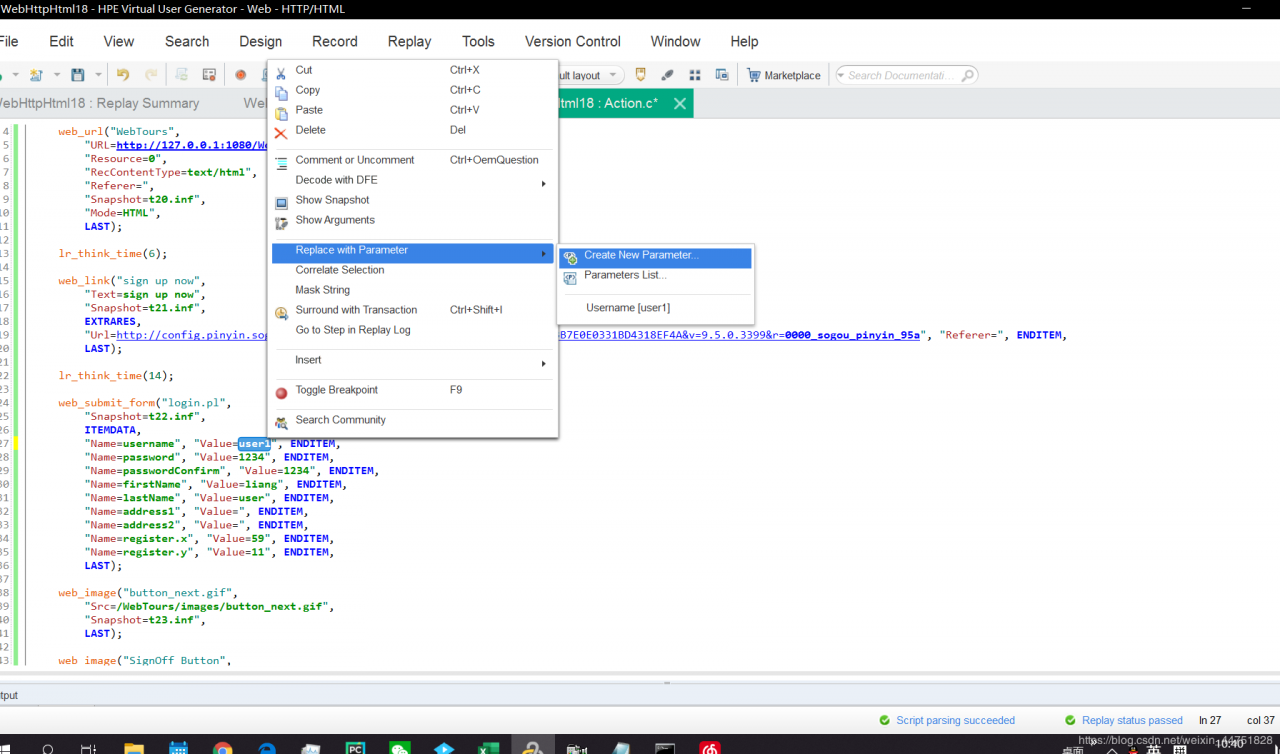Click the yellow shield bookmark toolbar icon
This screenshot has height=754, width=1280.
[641, 75]
